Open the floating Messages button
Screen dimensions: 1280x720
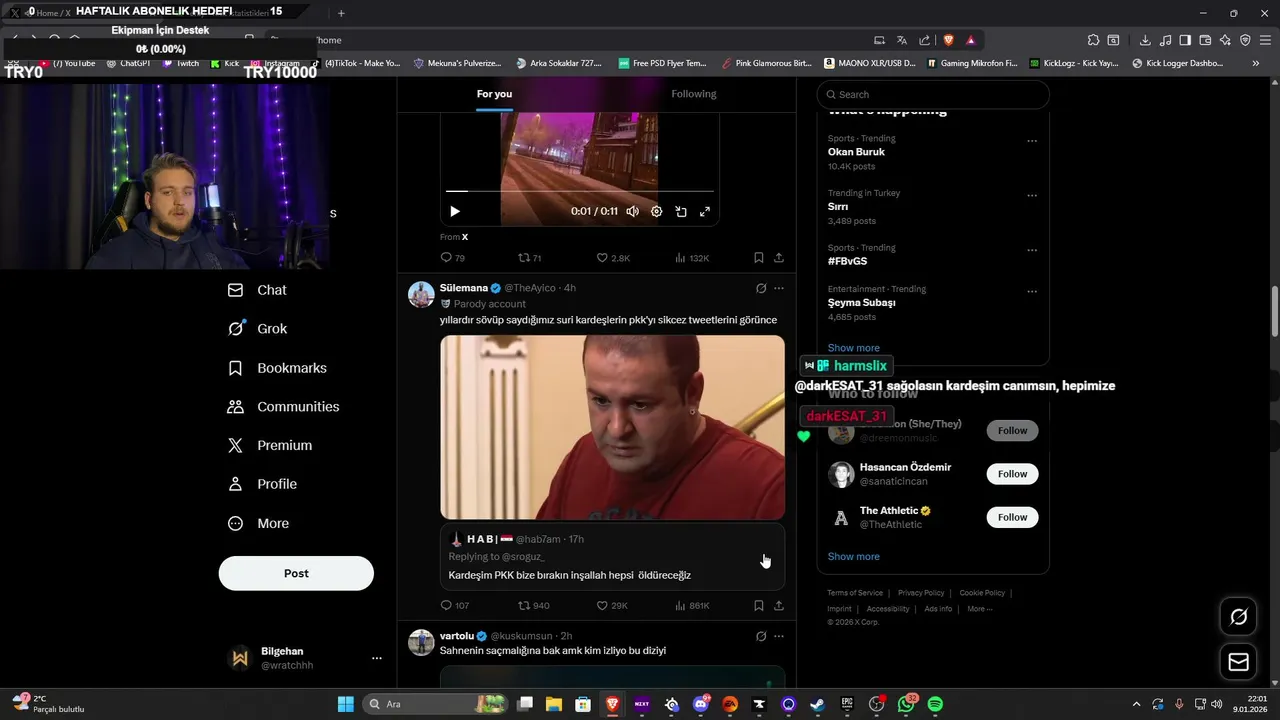[x=1238, y=662]
